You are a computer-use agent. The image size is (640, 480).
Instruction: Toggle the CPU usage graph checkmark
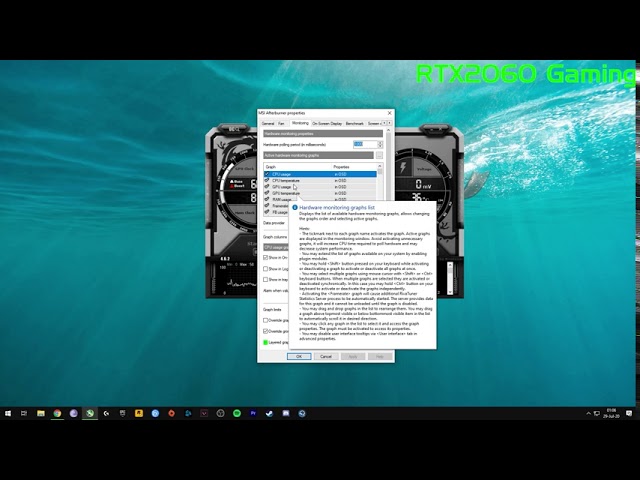pyautogui.click(x=267, y=174)
